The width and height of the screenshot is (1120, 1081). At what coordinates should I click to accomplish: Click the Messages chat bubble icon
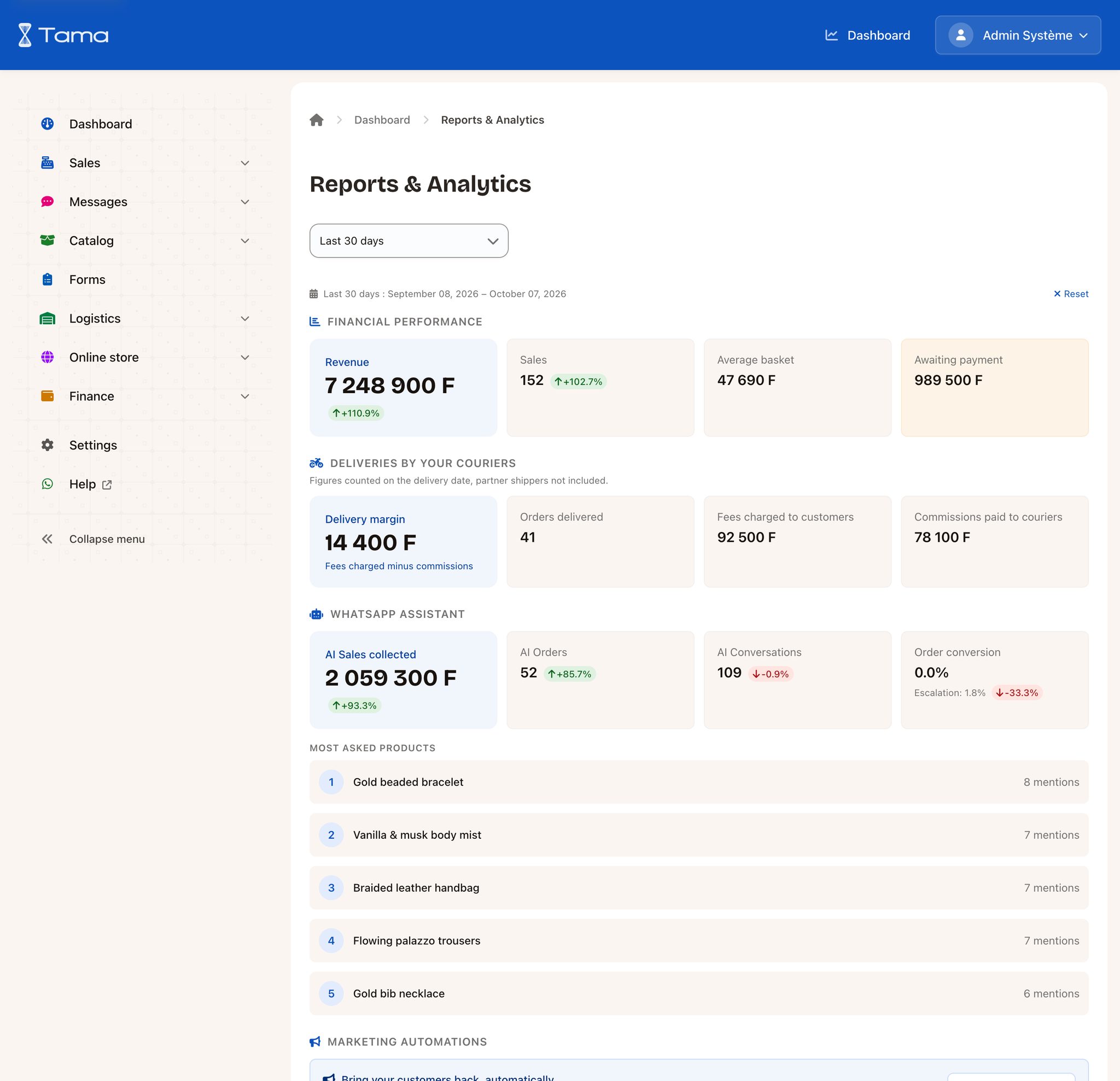tap(48, 201)
